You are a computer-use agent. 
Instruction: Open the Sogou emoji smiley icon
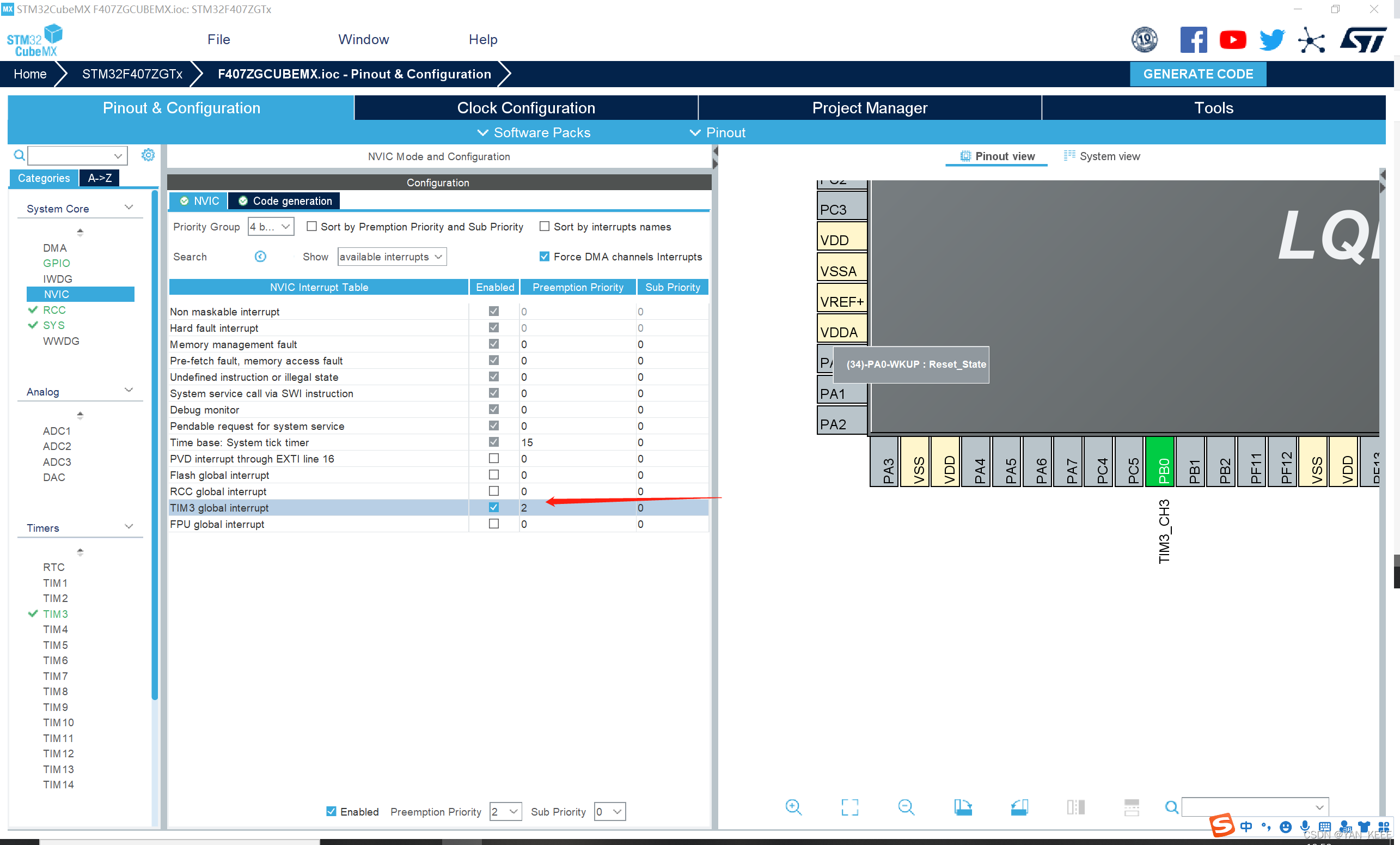pyautogui.click(x=1285, y=827)
